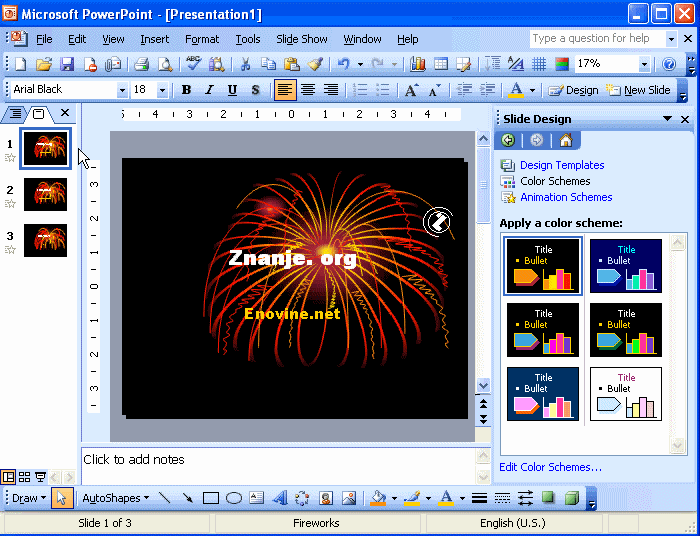Click the New presentation icon
This screenshot has width=700, height=536.
pos(21,64)
